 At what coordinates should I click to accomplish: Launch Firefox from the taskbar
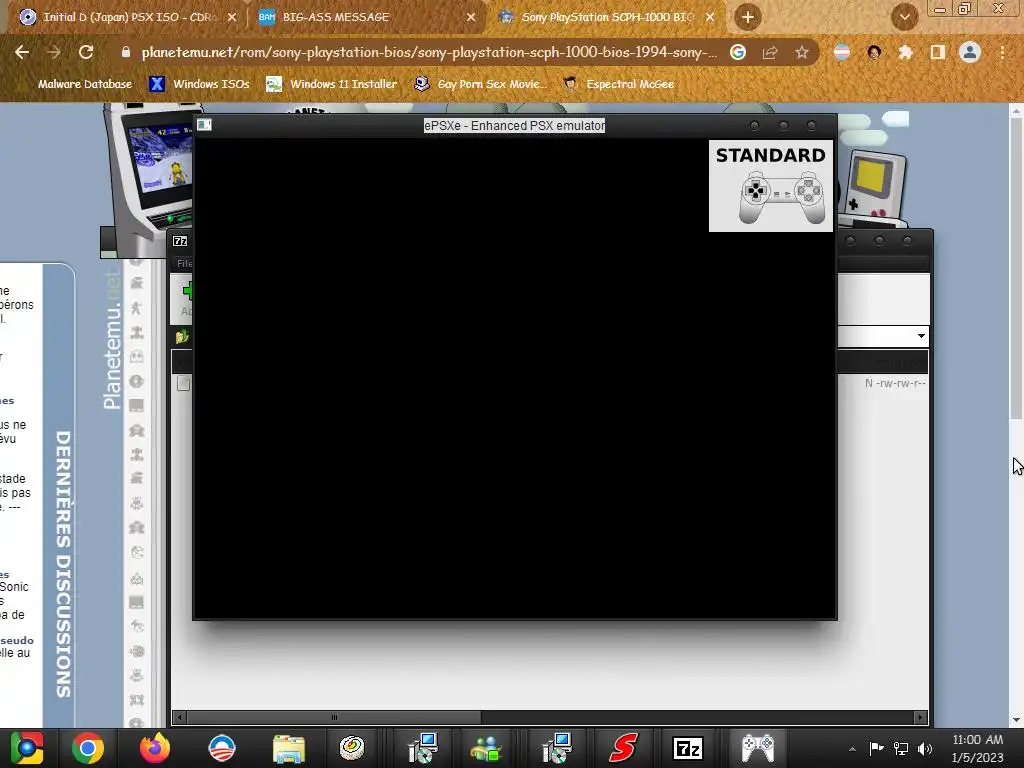click(x=155, y=748)
